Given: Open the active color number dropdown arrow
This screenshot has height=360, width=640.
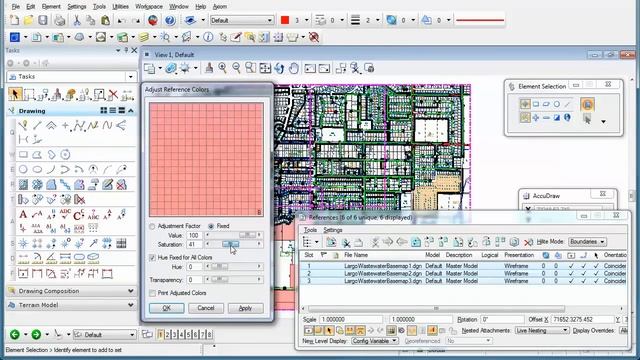Looking at the screenshot, I should click(x=307, y=20).
